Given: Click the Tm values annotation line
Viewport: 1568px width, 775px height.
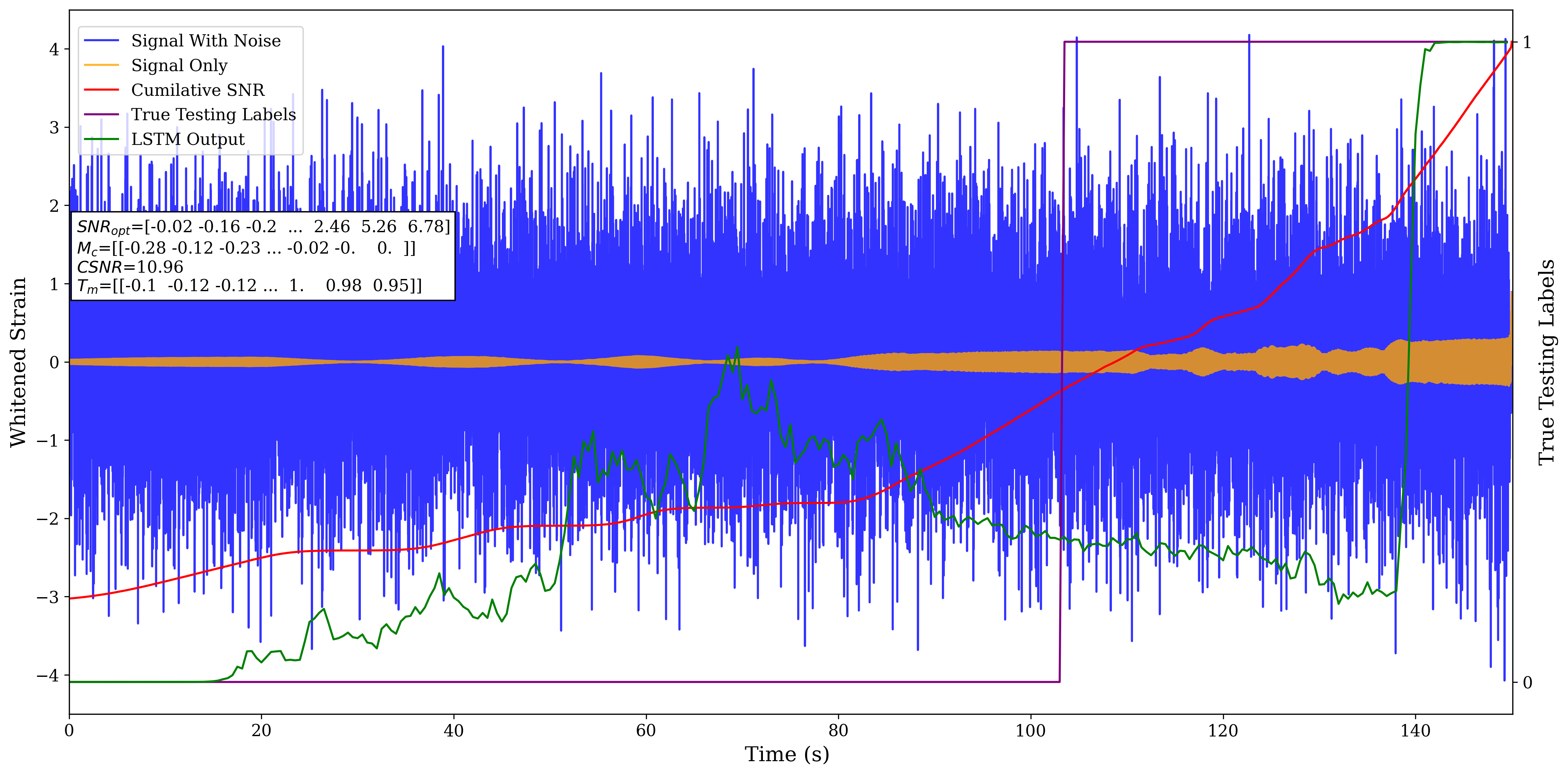Looking at the screenshot, I should click(249, 286).
